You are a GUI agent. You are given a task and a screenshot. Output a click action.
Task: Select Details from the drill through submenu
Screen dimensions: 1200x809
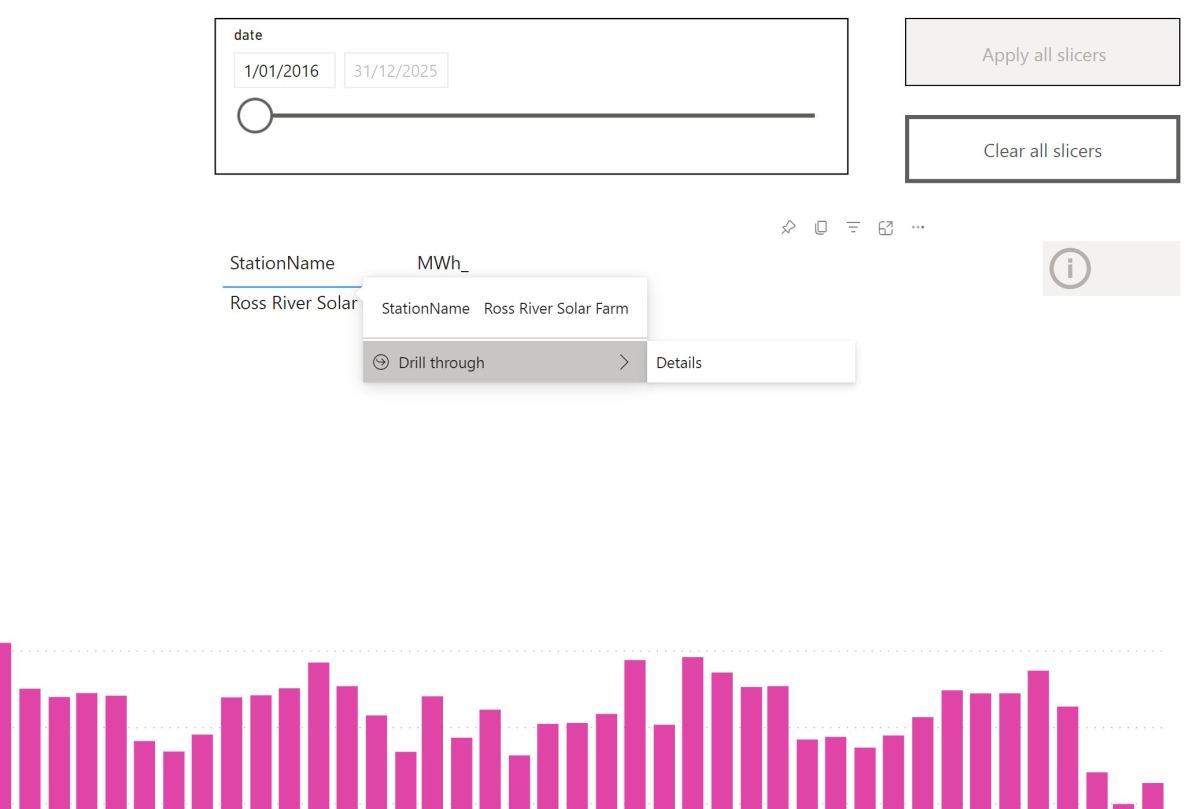click(679, 363)
